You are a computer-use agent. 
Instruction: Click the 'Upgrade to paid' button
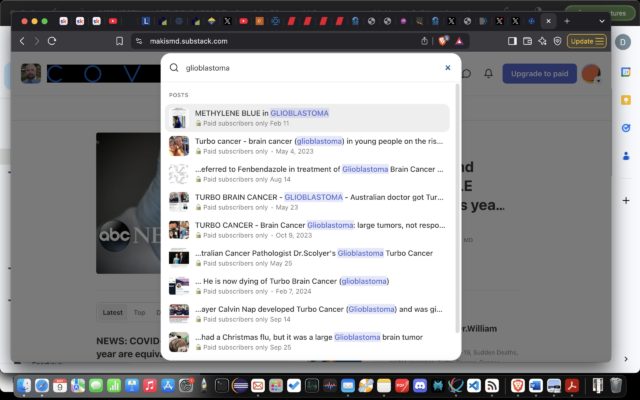pos(540,73)
